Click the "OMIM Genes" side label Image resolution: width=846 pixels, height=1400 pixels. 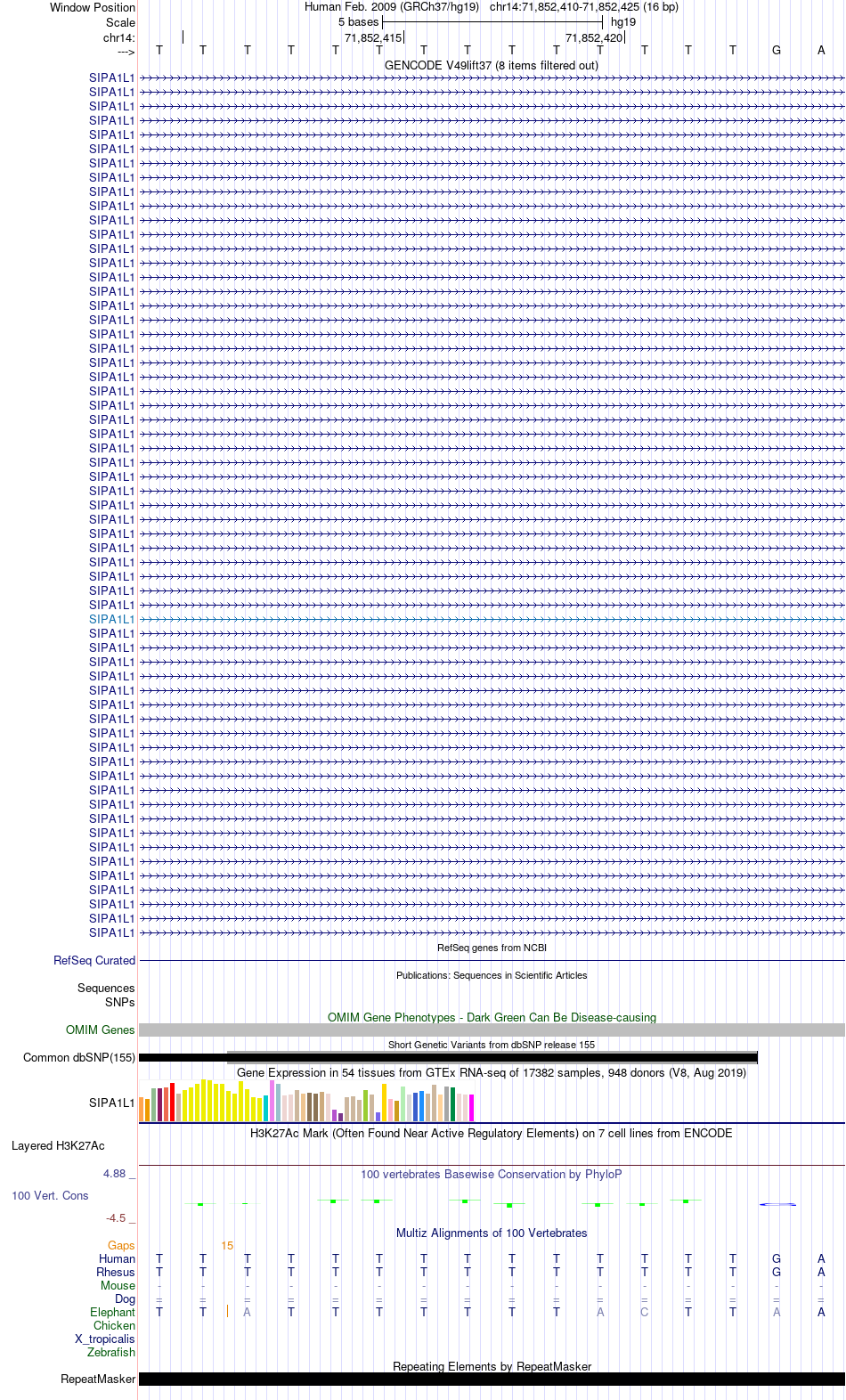point(100,1030)
